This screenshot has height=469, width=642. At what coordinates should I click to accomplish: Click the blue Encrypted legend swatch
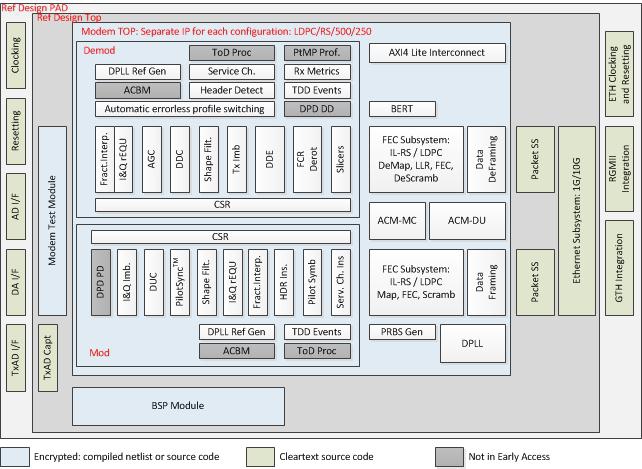pyautogui.click(x=15, y=456)
